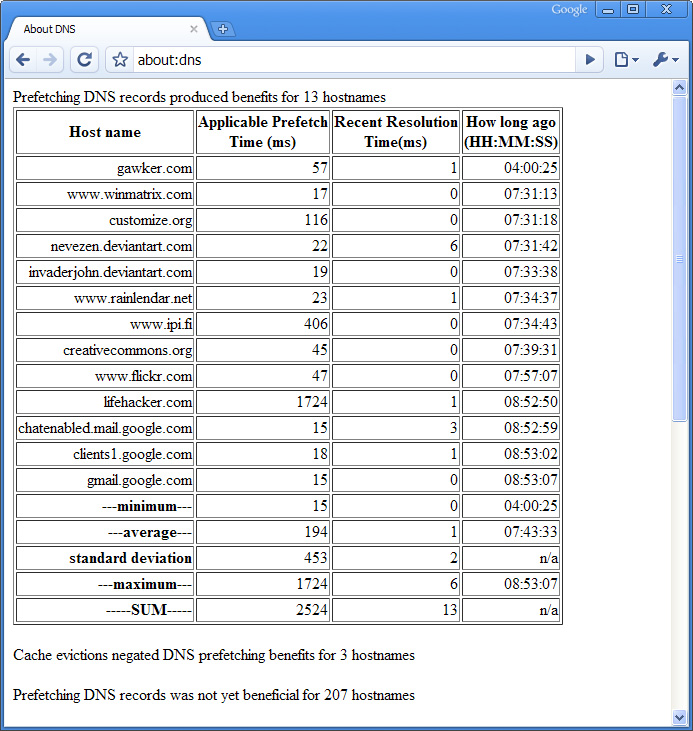
Task: Click the about:dns address bar
Action: 353,60
